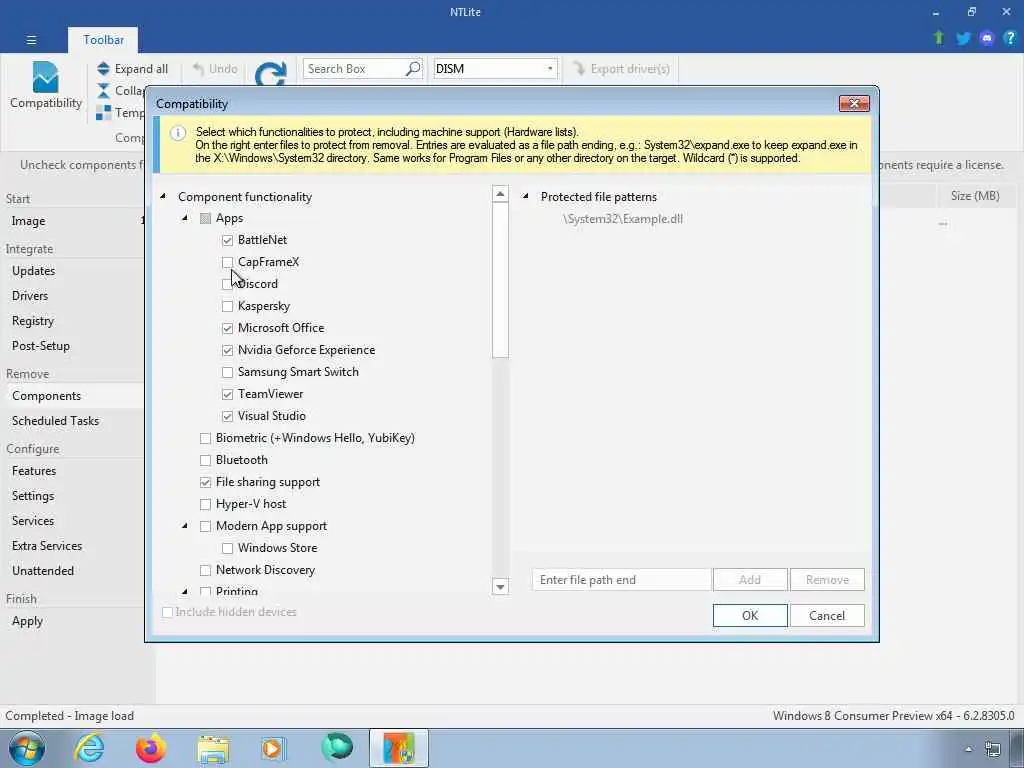The image size is (1024, 768).
Task: Switch to the Toolbar tab
Action: [103, 40]
